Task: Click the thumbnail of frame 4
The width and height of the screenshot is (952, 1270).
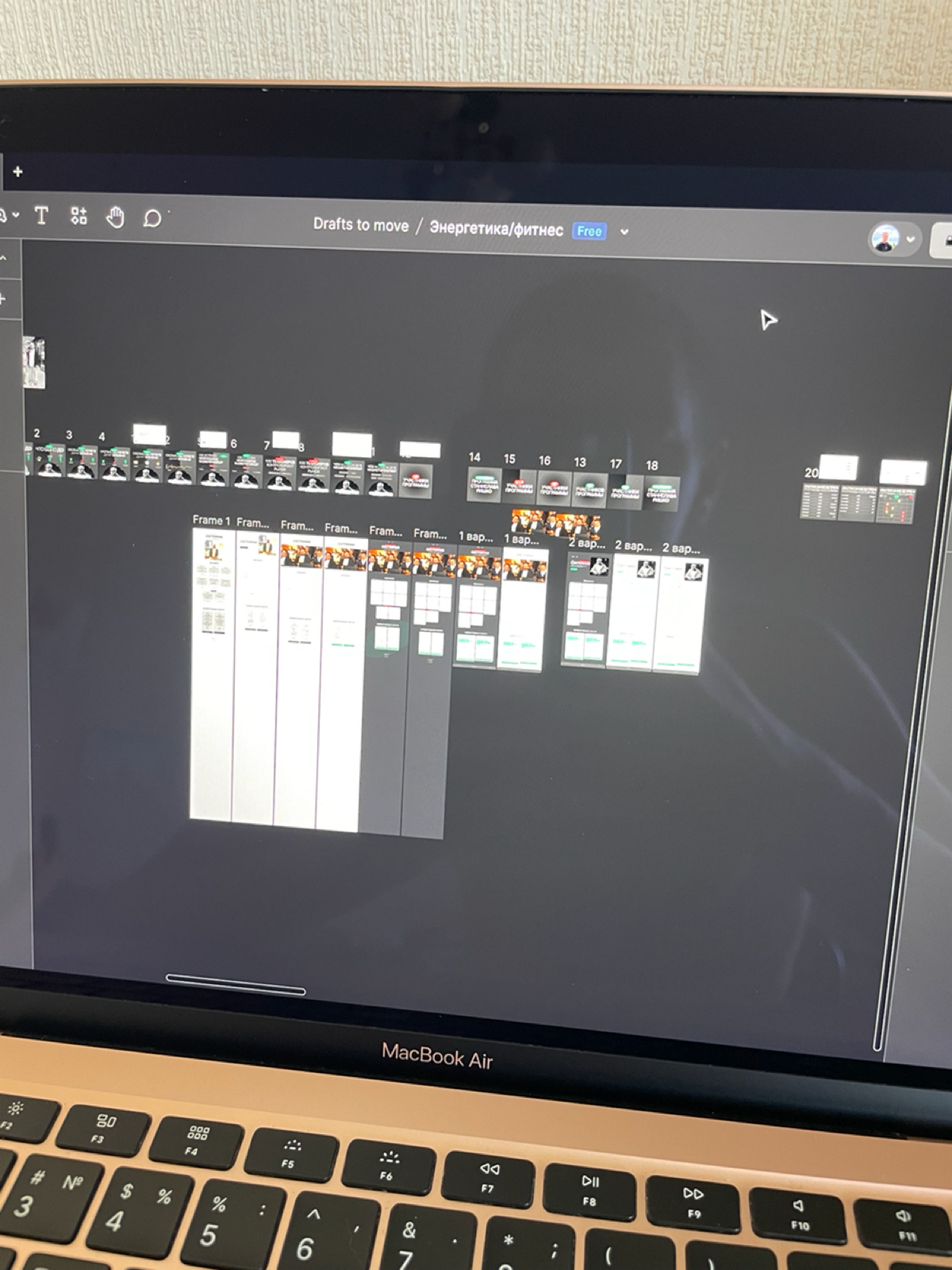Action: click(114, 464)
